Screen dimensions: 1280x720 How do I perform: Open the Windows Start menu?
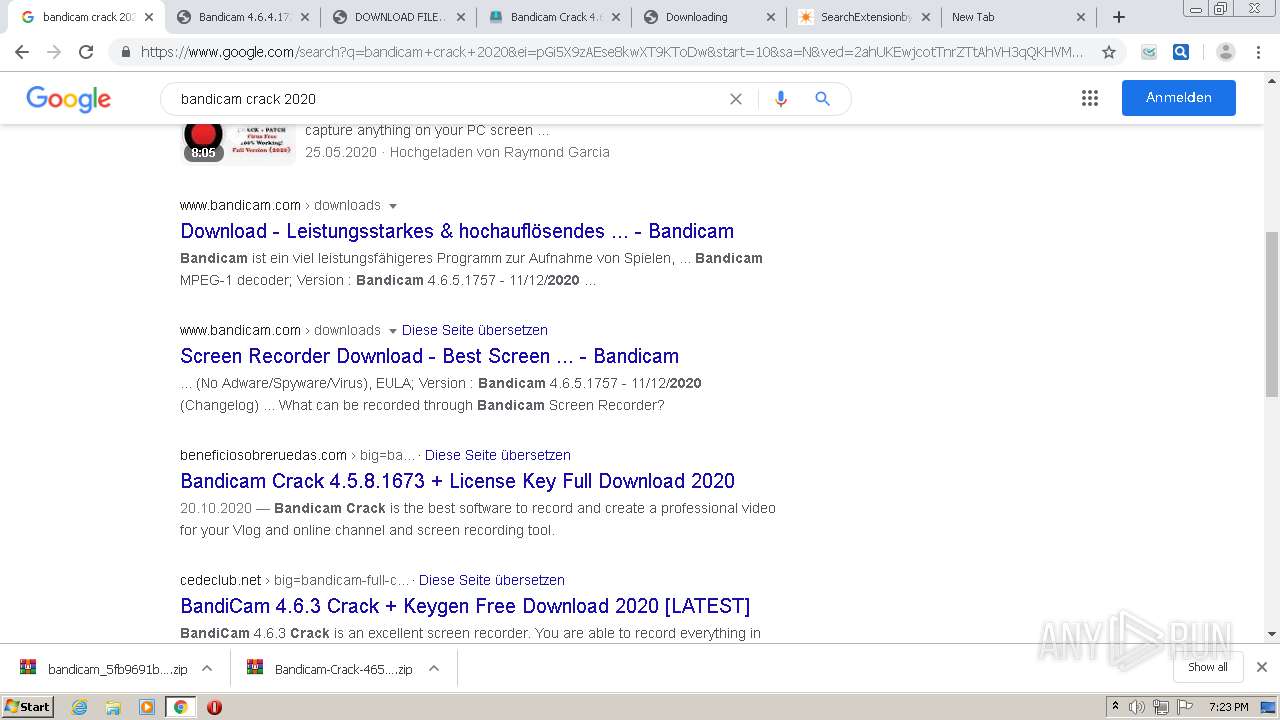(x=28, y=707)
